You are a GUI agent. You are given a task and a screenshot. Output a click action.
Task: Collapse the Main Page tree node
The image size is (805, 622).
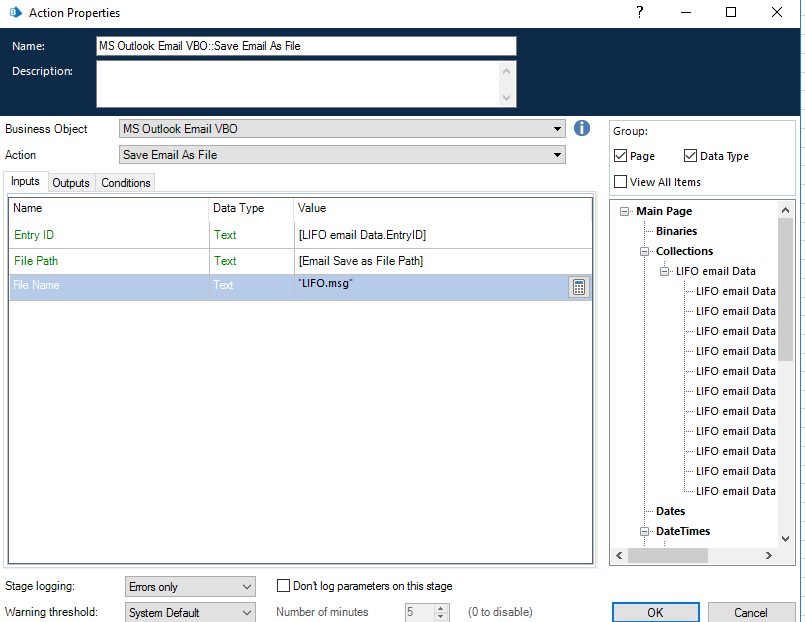(625, 211)
